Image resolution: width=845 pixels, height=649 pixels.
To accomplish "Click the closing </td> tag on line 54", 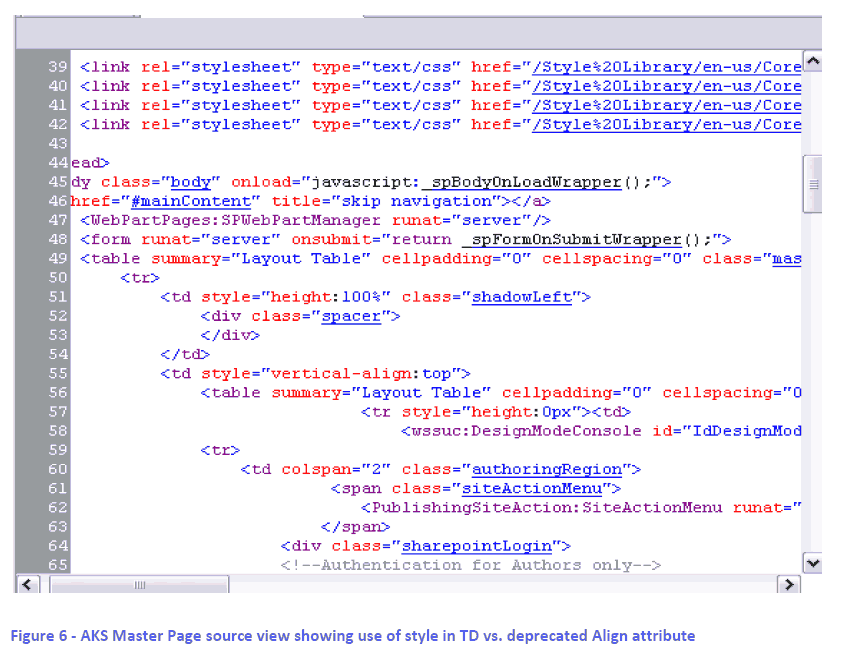I will click(185, 355).
